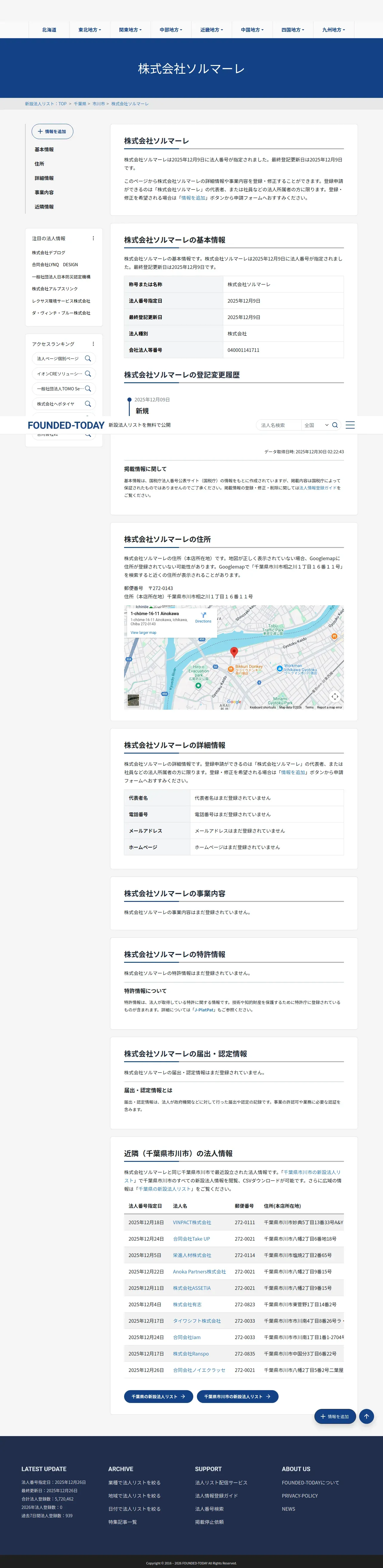Open breadcrumb link 千葉県

(x=80, y=104)
